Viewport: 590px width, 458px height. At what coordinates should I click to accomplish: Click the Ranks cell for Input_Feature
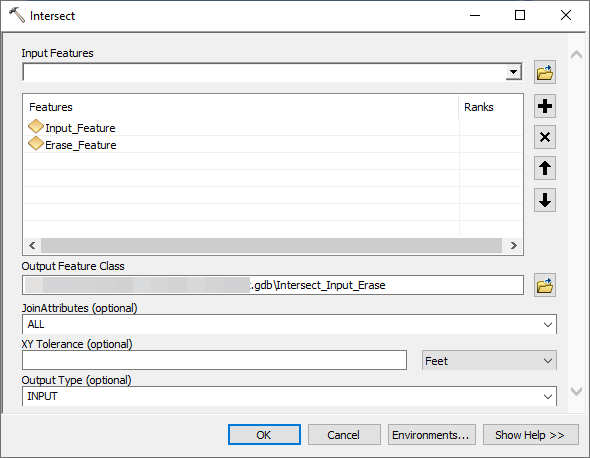[x=491, y=128]
